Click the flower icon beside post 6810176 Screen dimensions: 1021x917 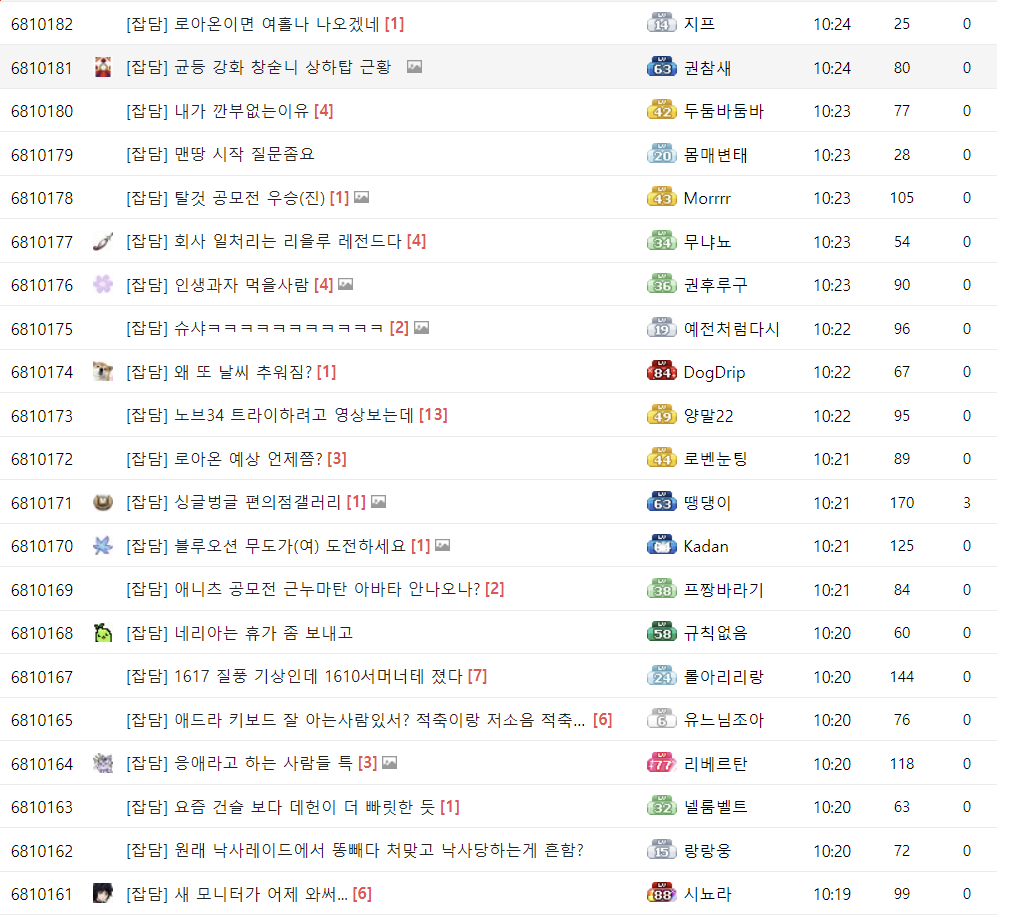pos(102,285)
